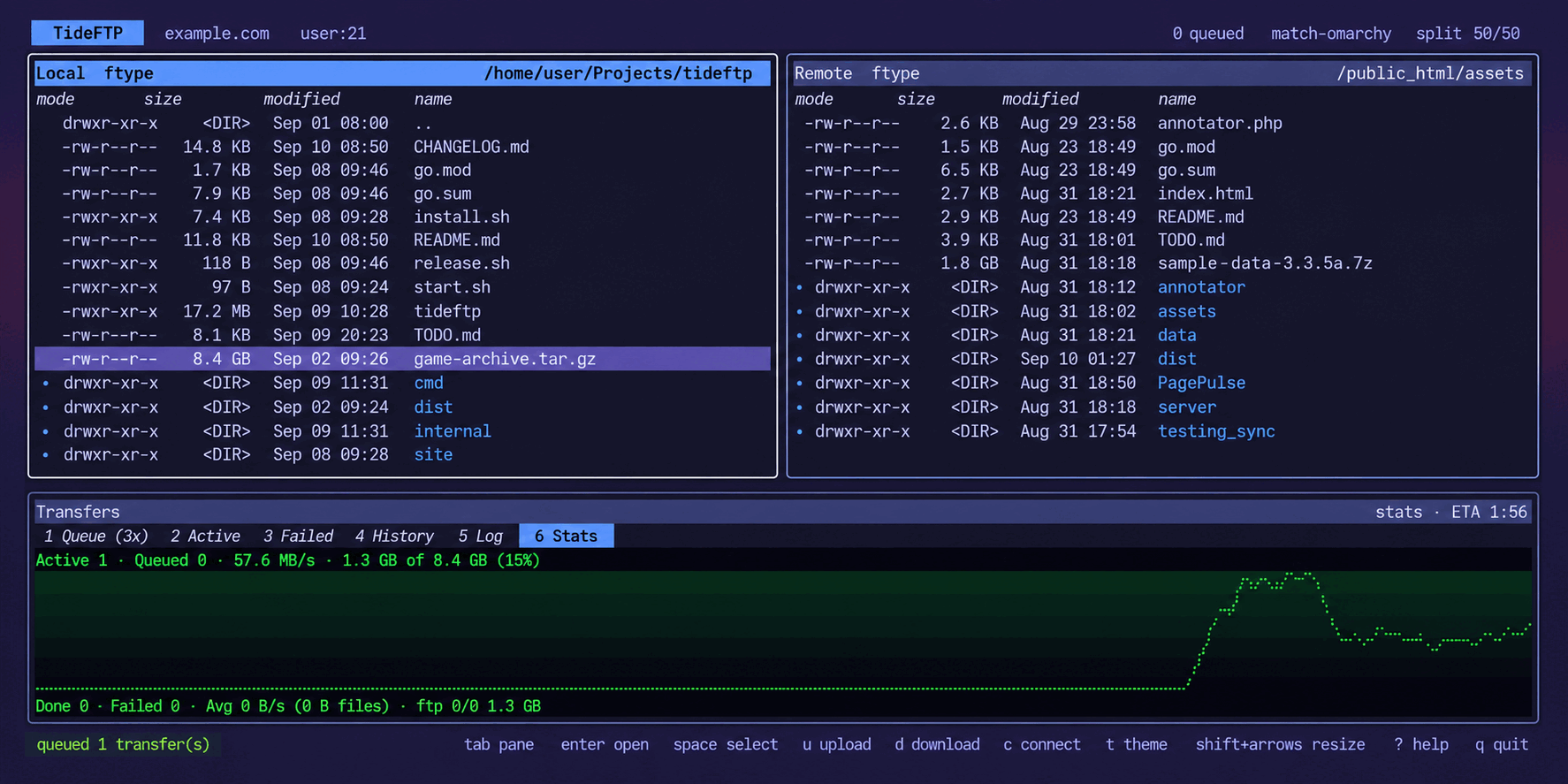Open the testing_sync folder in Remote pane

[1162, 431]
